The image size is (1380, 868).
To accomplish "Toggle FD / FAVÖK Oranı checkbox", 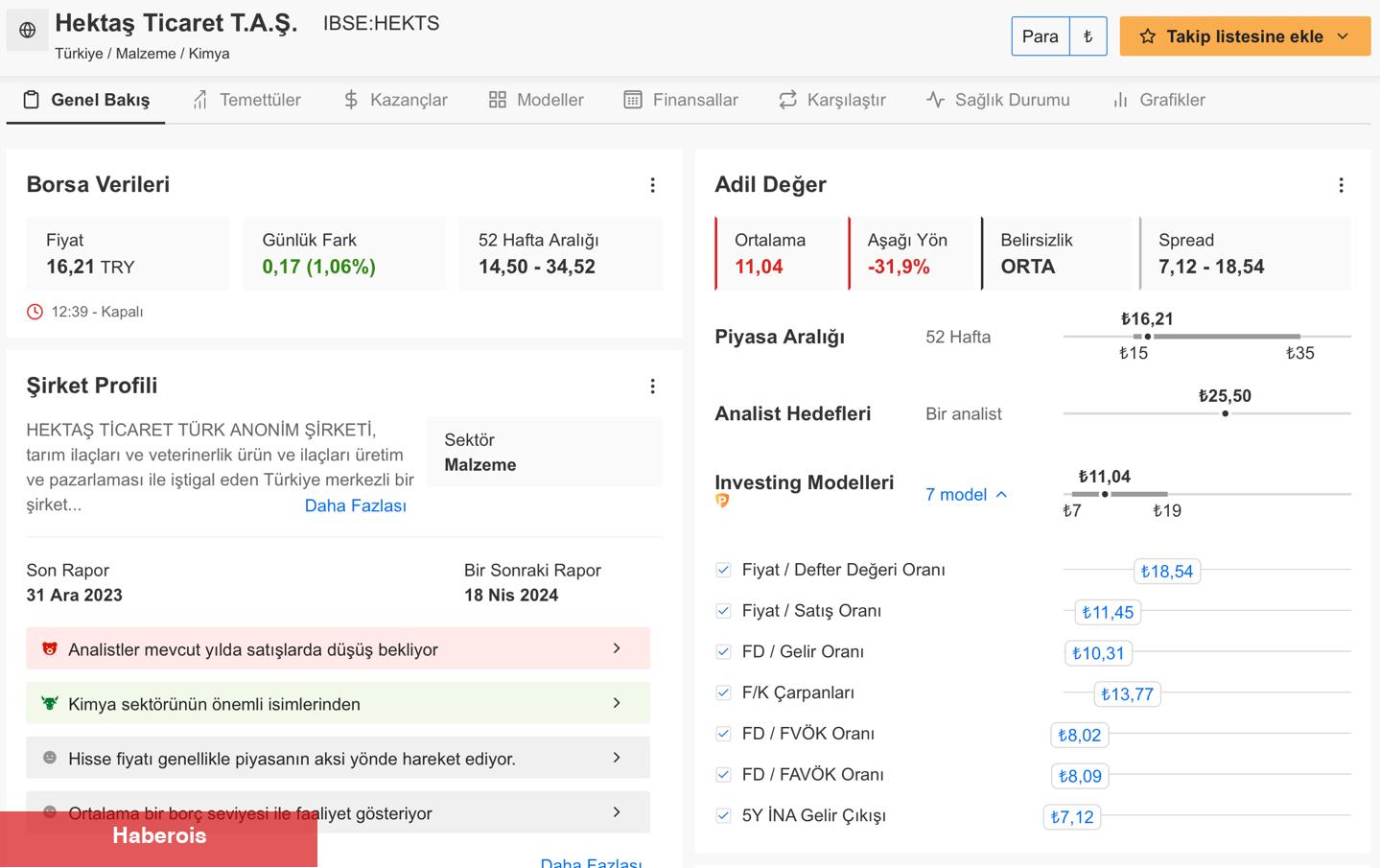I will click(x=723, y=775).
